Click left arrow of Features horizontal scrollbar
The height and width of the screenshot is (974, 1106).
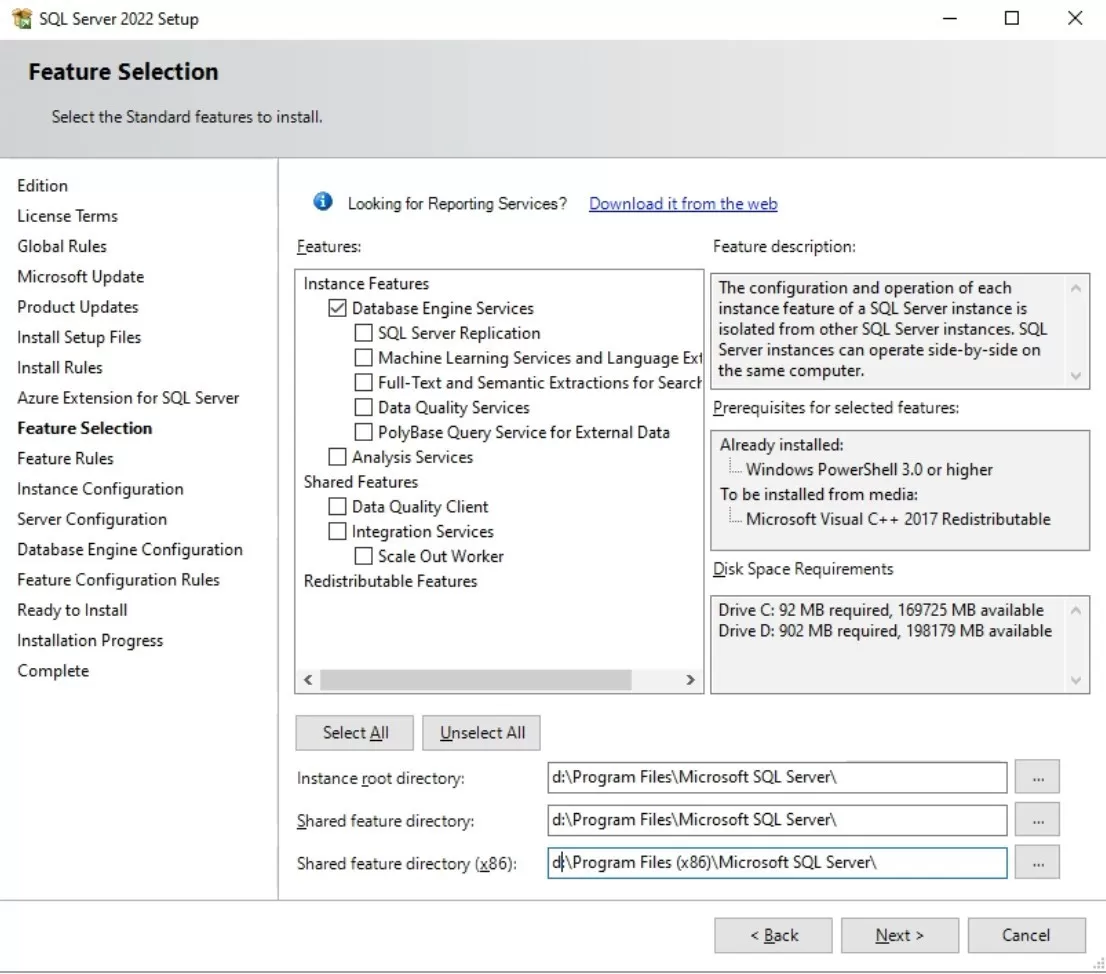coord(308,680)
